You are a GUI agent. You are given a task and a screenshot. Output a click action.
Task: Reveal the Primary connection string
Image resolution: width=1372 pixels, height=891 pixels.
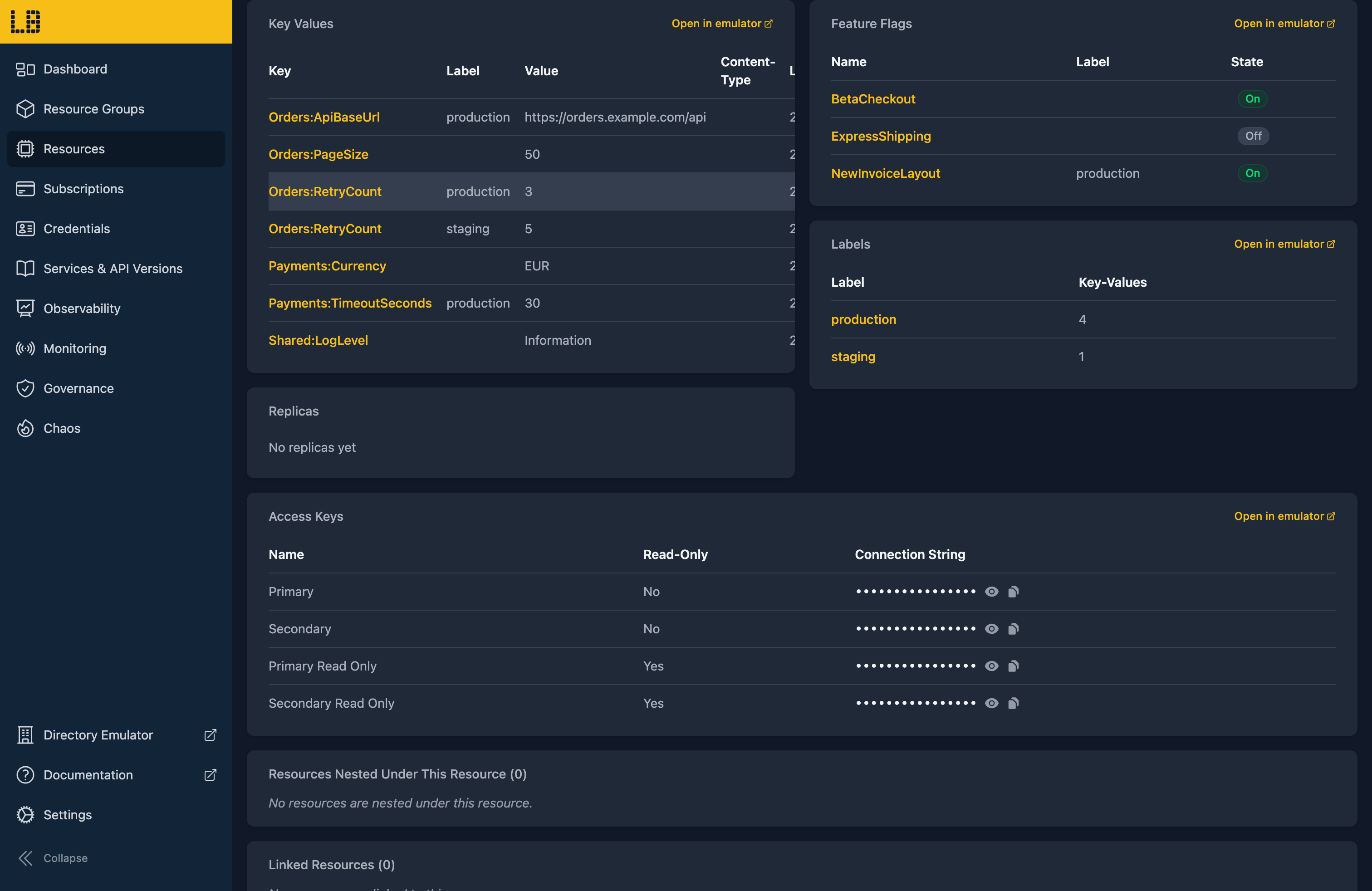[x=991, y=592]
